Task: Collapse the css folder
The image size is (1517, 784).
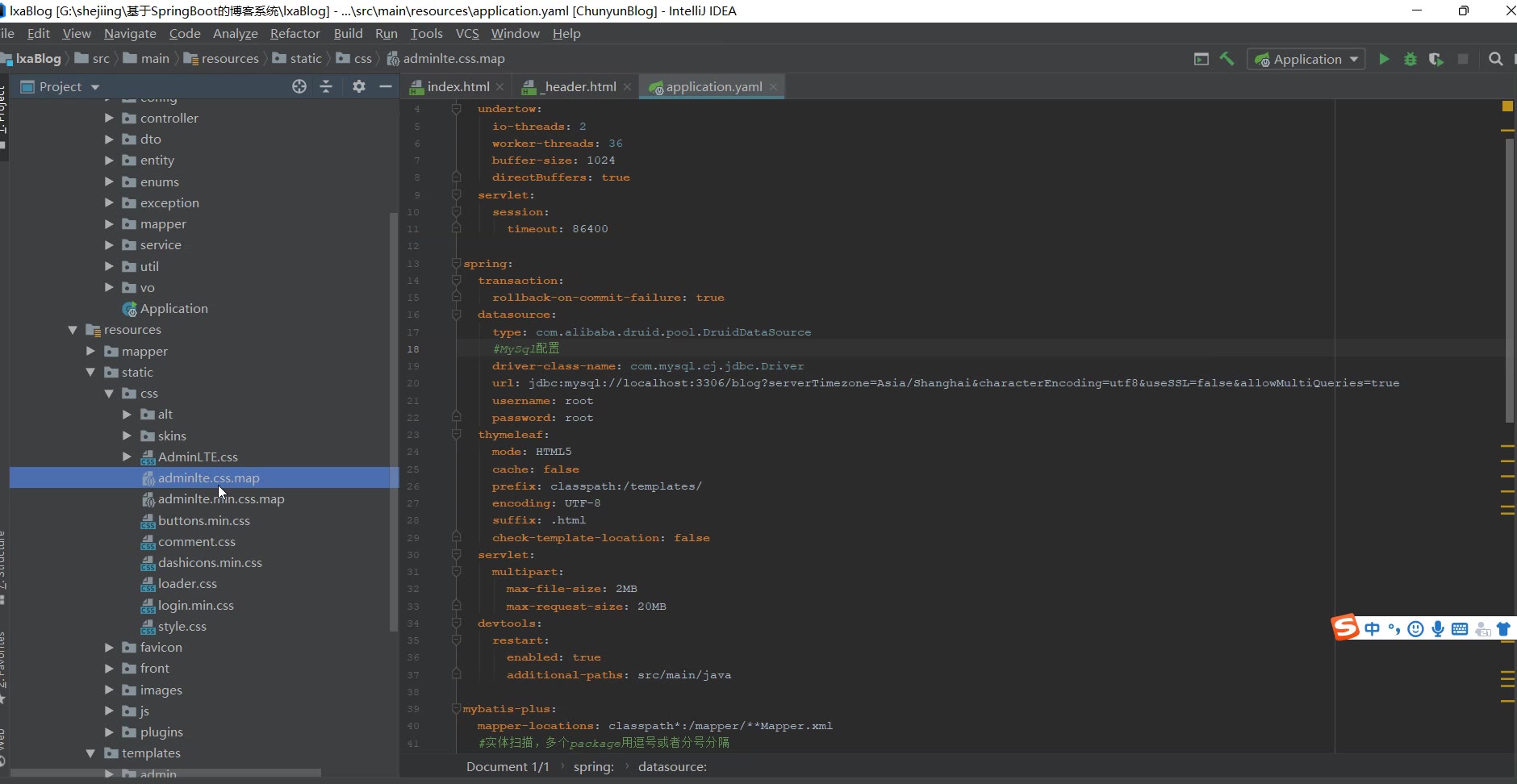Action: 109,394
